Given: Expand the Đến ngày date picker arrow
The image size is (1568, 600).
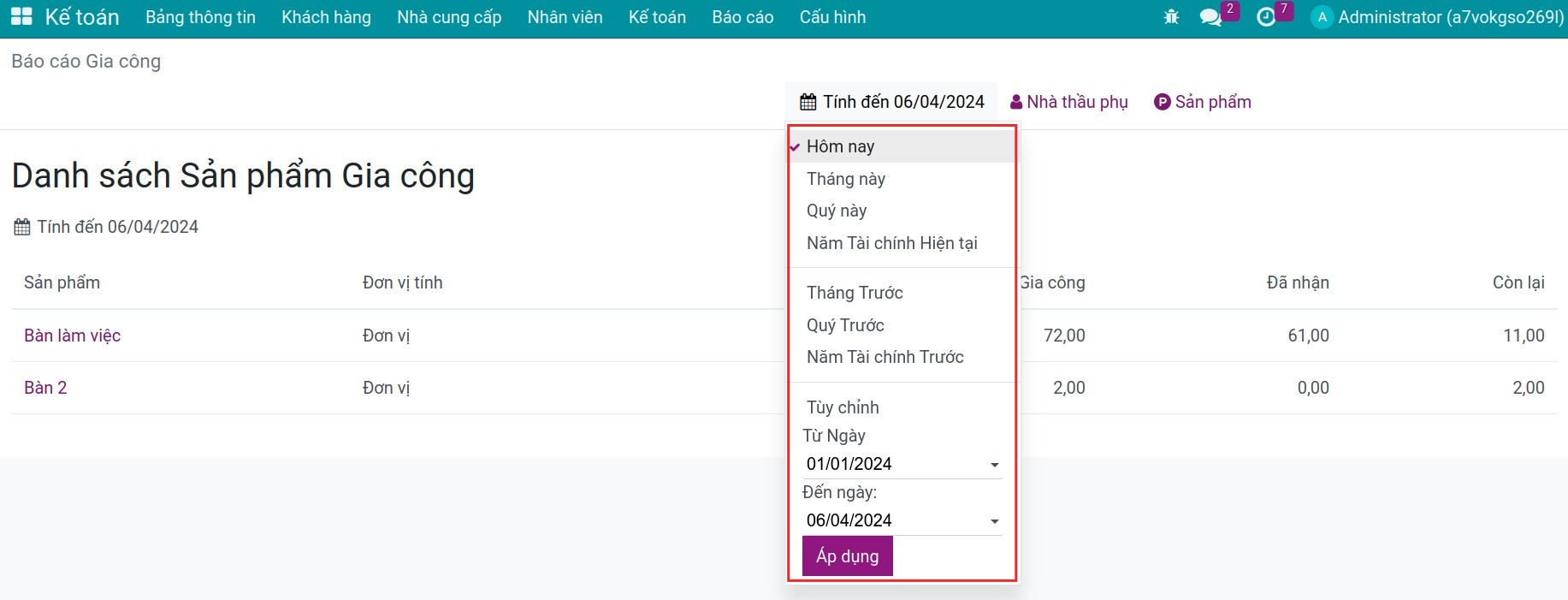Looking at the screenshot, I should click(x=994, y=521).
